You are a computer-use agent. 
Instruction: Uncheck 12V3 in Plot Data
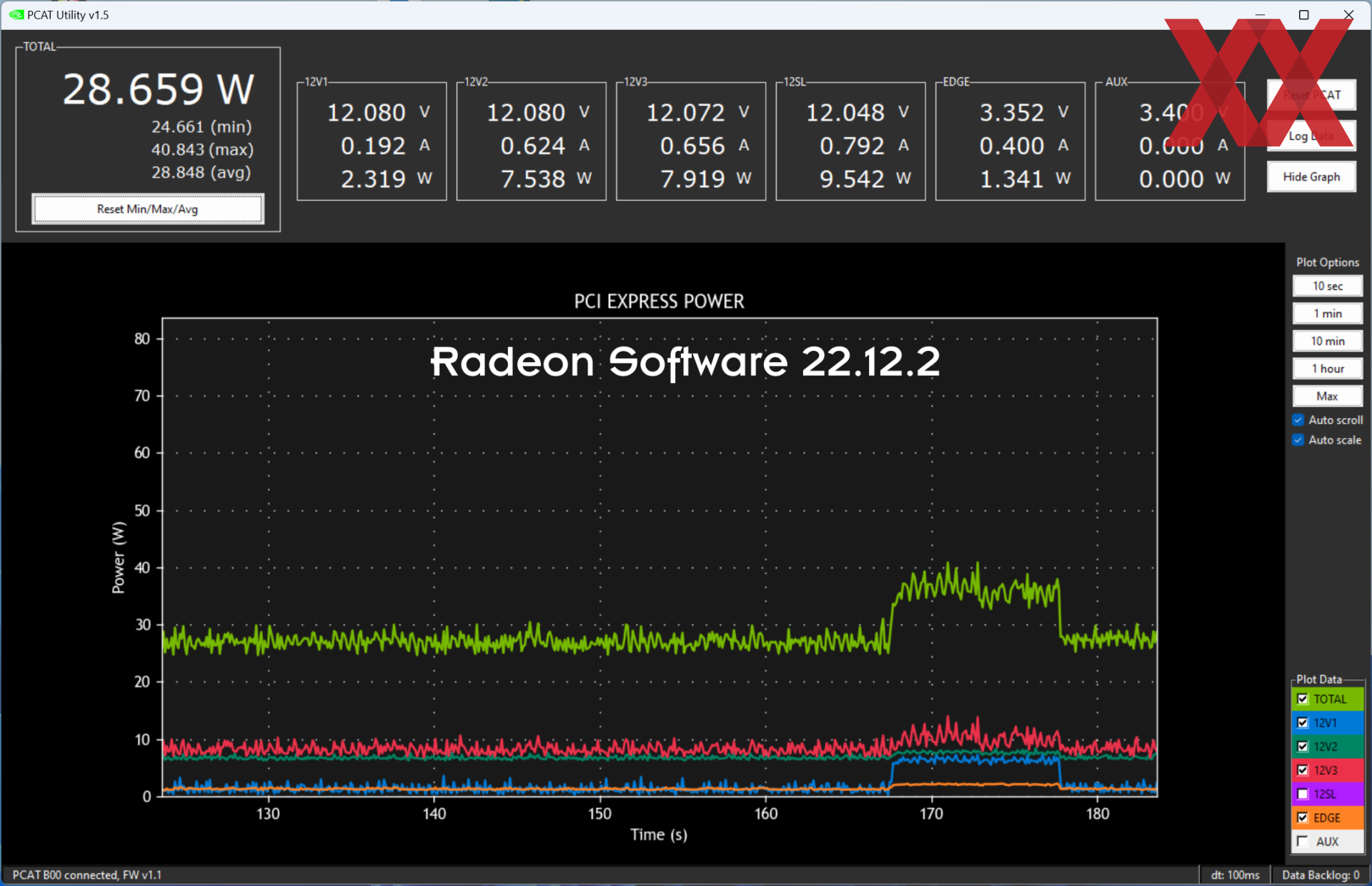pyautogui.click(x=1303, y=770)
